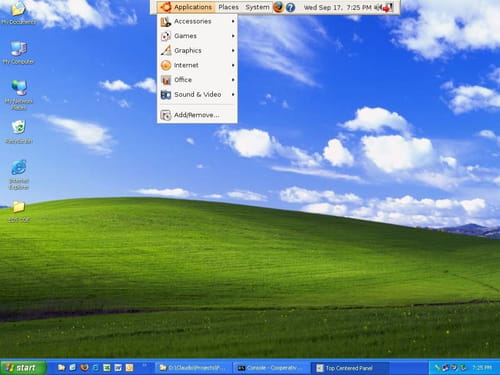Choose Add/Remove... in Applications menu
This screenshot has height=375, width=500.
[197, 115]
